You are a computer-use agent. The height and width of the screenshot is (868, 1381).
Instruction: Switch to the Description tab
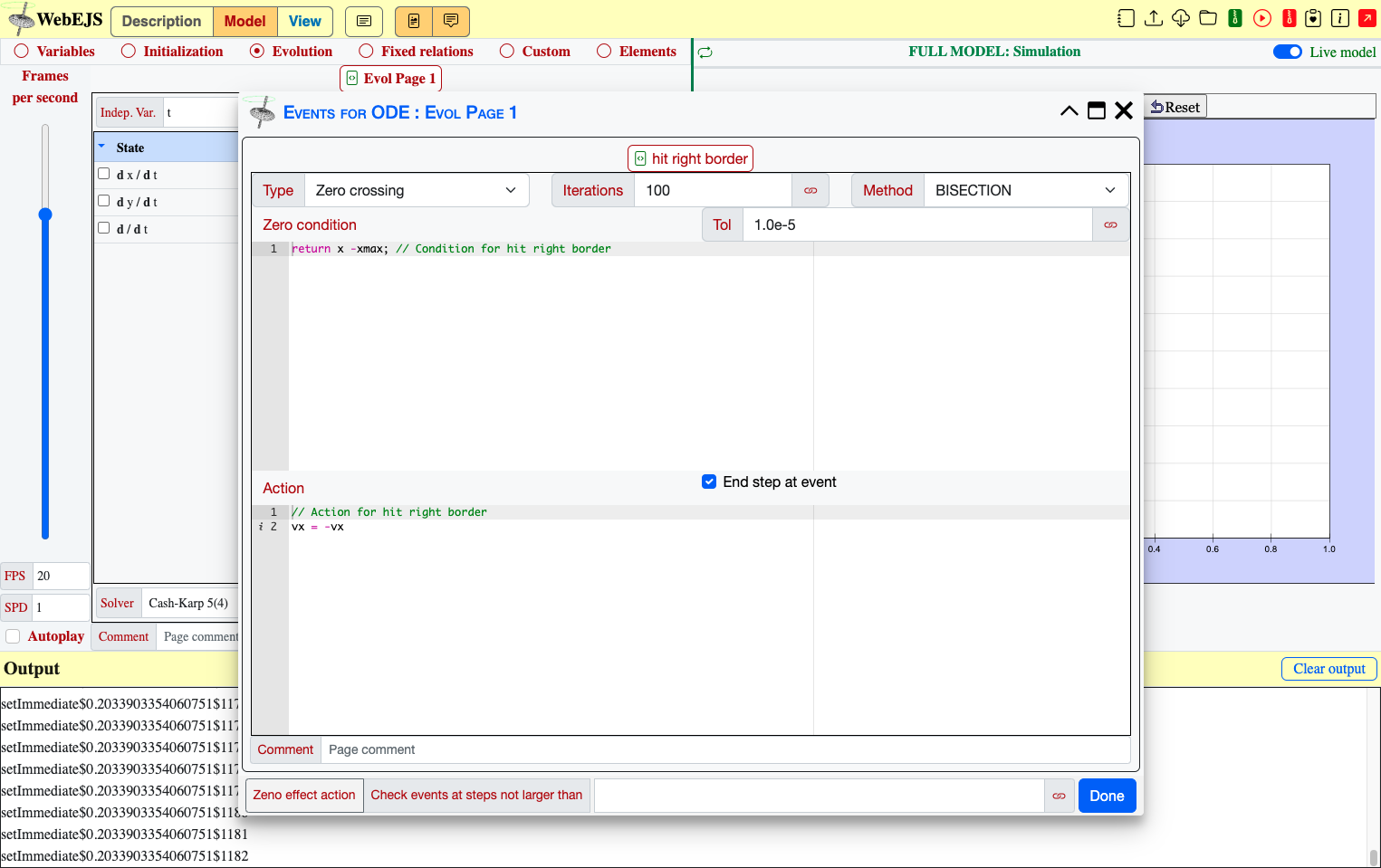(162, 22)
